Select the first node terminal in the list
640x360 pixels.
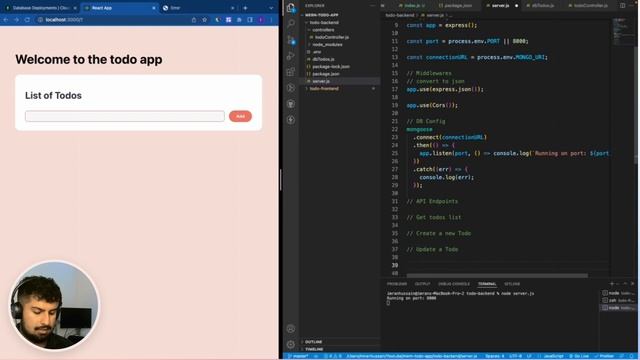point(618,293)
